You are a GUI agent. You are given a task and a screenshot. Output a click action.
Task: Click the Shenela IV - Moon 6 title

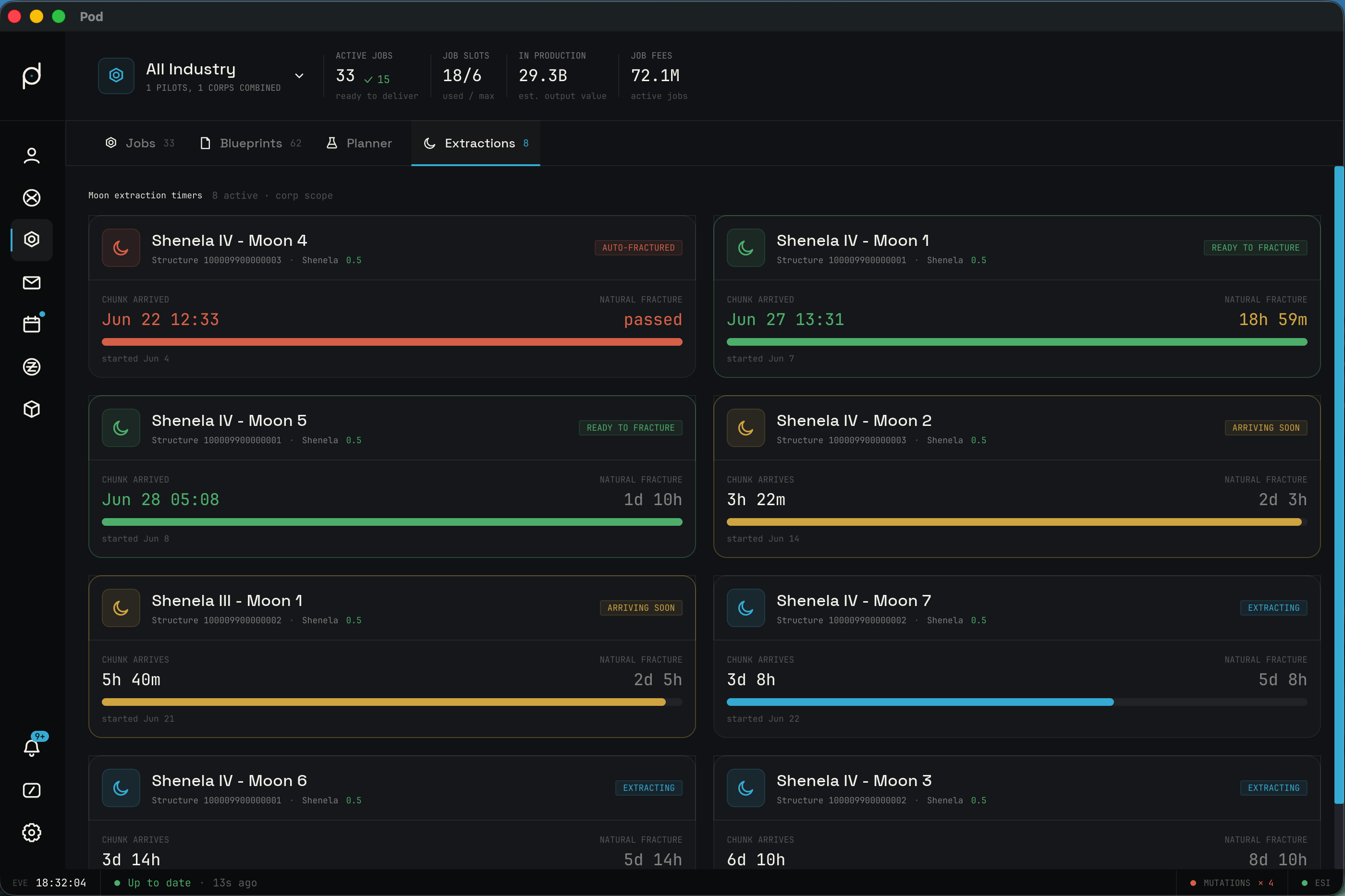229,781
